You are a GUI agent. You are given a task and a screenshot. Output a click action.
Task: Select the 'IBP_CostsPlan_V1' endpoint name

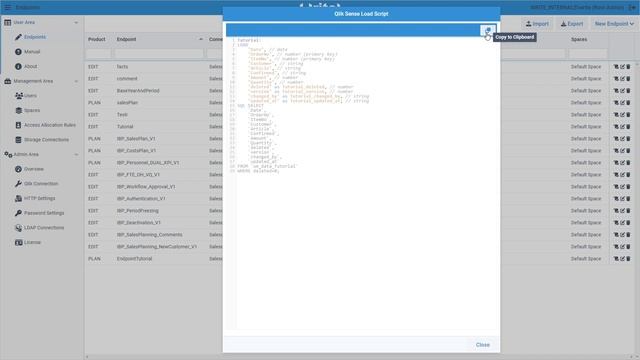[136, 151]
